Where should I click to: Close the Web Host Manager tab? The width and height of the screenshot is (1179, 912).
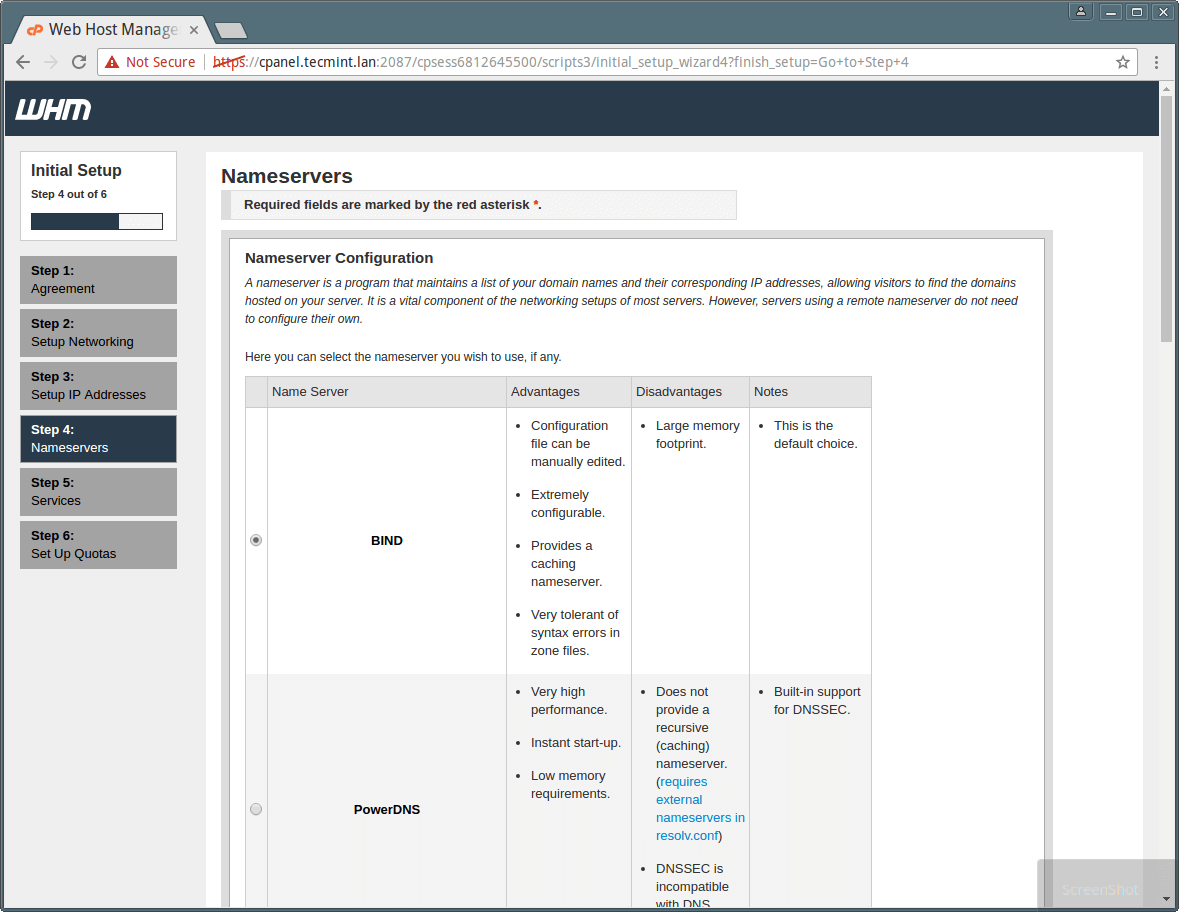click(194, 30)
